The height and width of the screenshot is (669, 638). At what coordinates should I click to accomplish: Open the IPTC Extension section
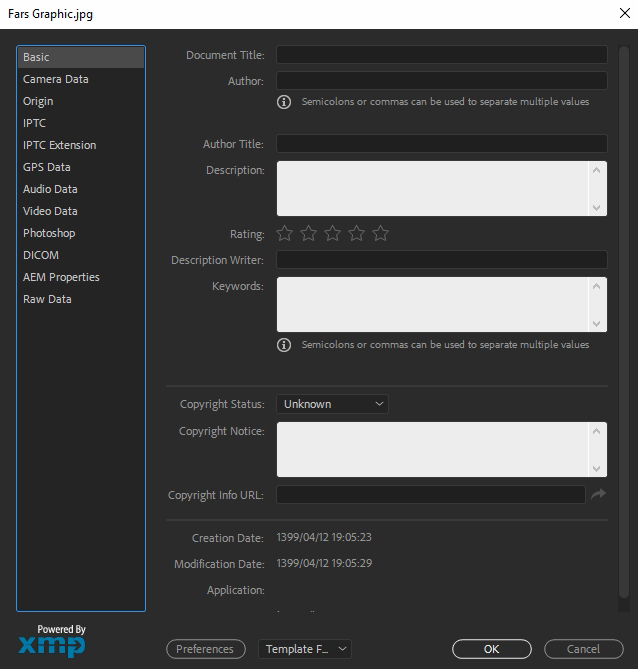pyautogui.click(x=60, y=145)
